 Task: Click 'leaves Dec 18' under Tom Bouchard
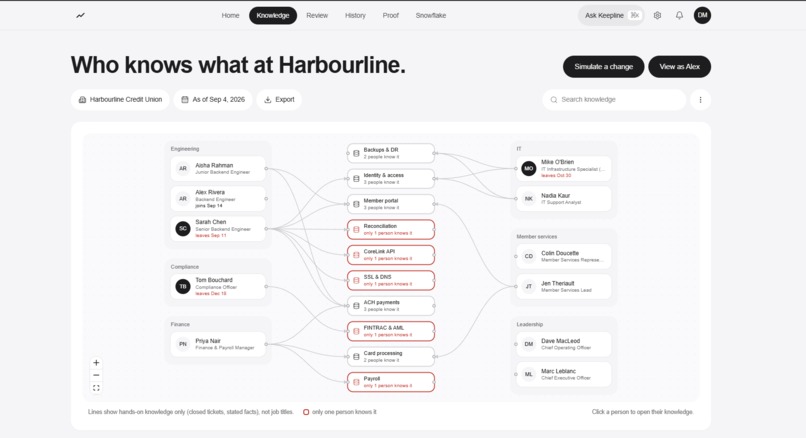(x=211, y=294)
